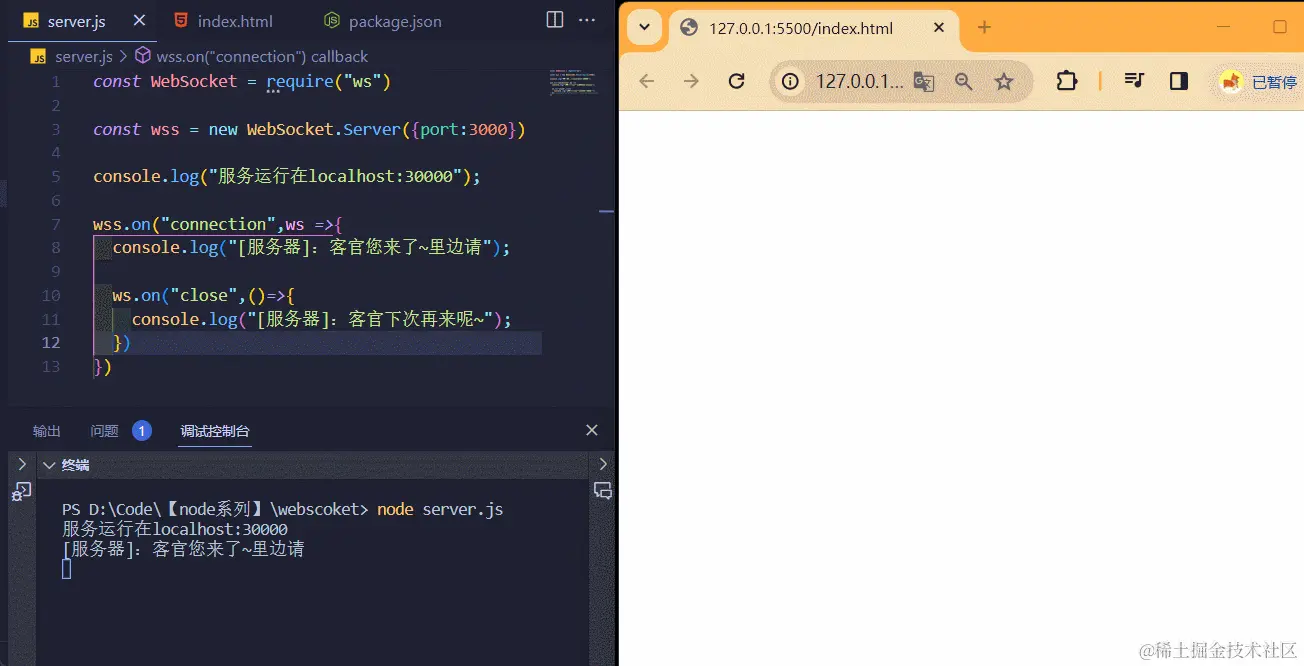The height and width of the screenshot is (666, 1304).
Task: Click the debug terminal icon at panel left
Action: pyautogui.click(x=21, y=491)
